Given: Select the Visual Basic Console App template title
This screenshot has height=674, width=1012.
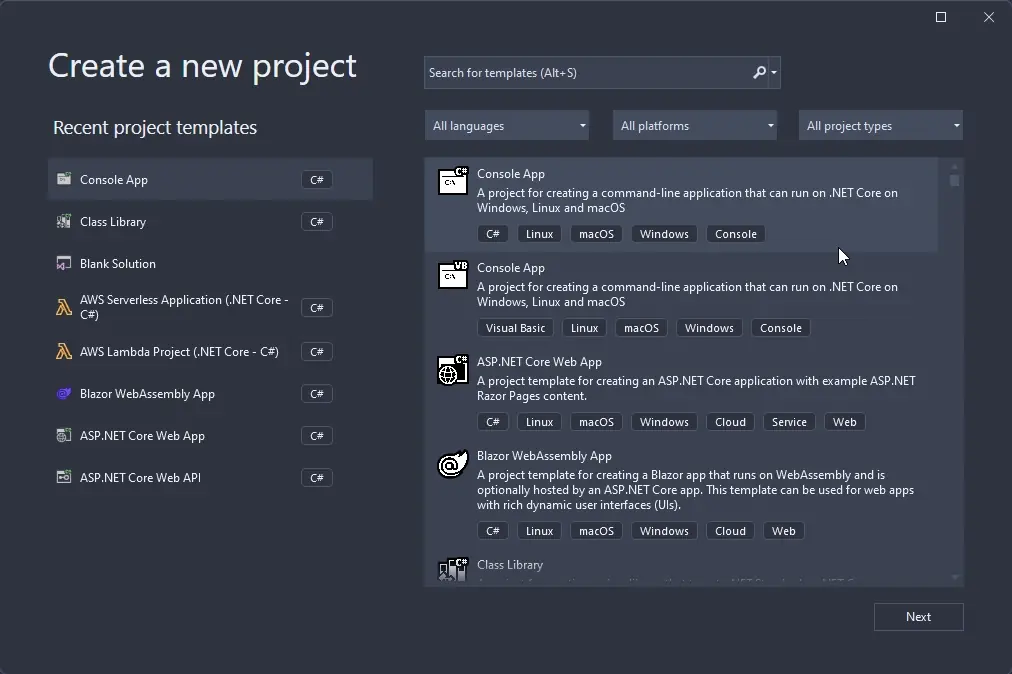Looking at the screenshot, I should (x=511, y=267).
